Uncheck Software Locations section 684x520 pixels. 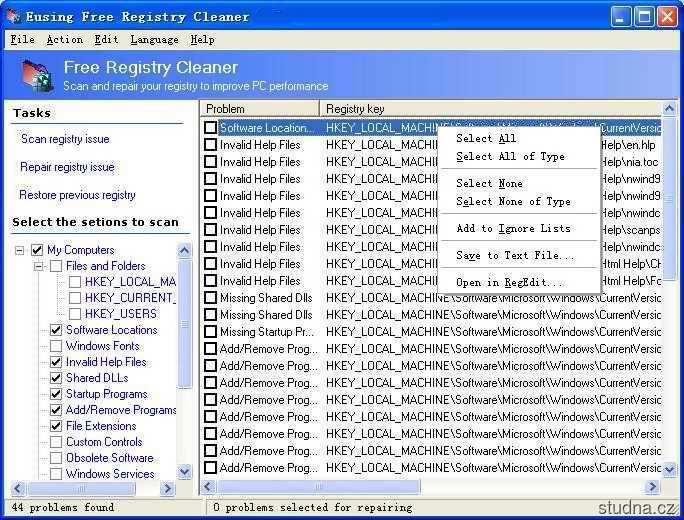[x=56, y=330]
